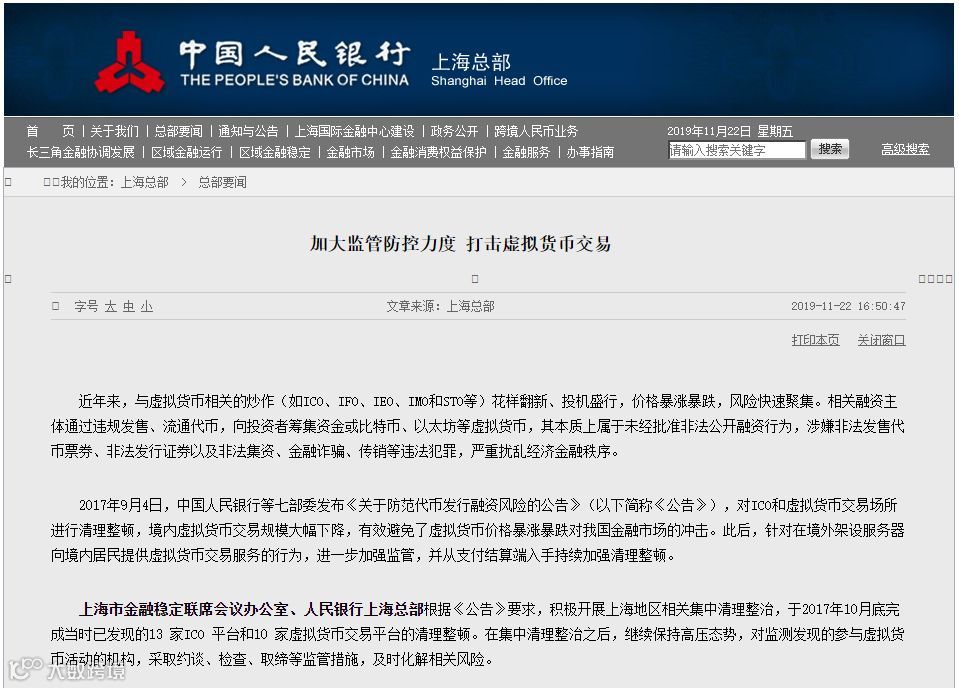Image resolution: width=959 pixels, height=688 pixels.
Task: Open the 金融市场 menu item
Action: pos(350,152)
